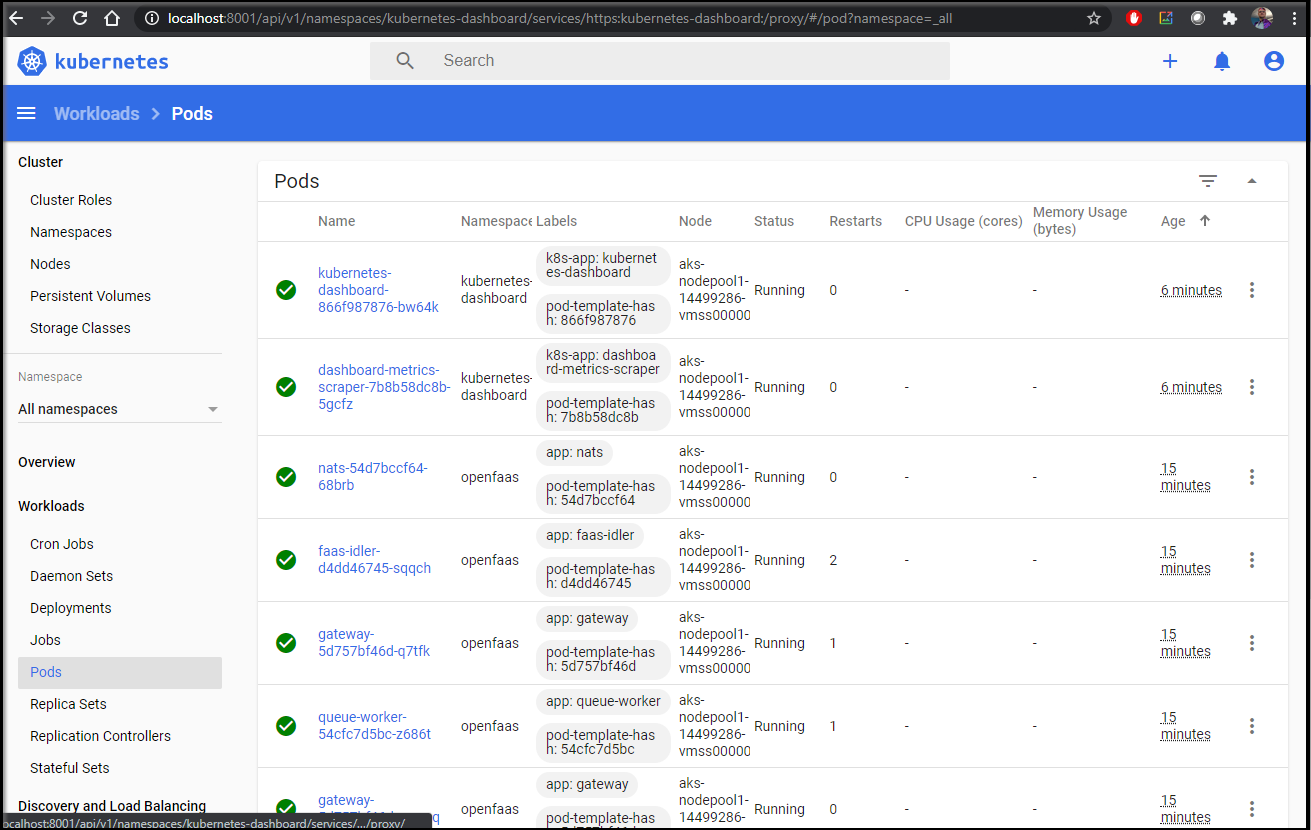Image resolution: width=1311 pixels, height=830 pixels.
Task: Open the All namespaces dropdown
Action: (120, 409)
